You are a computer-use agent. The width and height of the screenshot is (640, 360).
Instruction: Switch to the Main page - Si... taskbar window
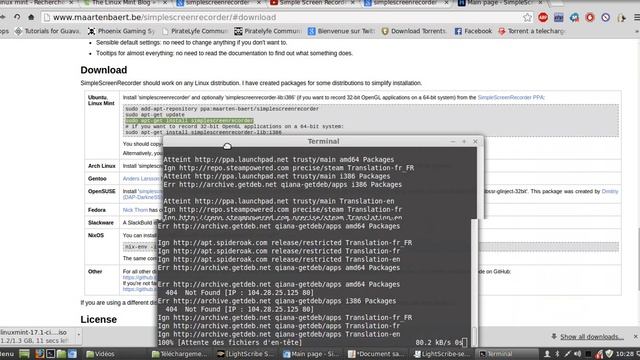coord(311,354)
